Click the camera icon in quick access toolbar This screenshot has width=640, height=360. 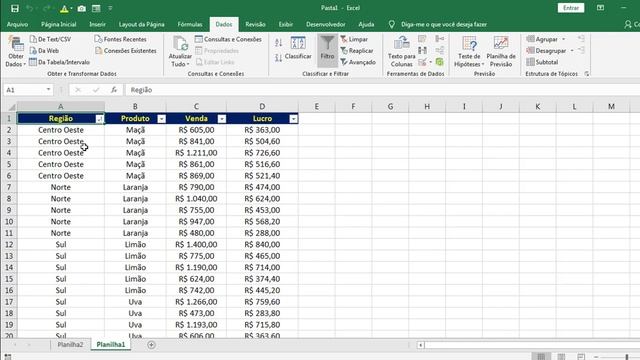pos(82,8)
